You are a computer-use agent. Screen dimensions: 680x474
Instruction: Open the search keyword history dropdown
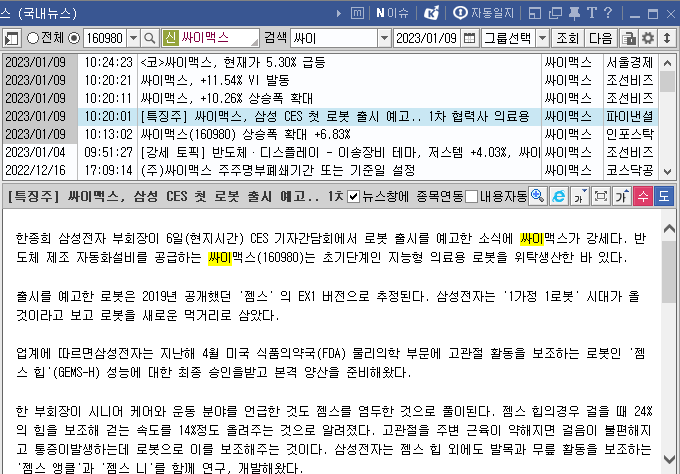tap(384, 38)
